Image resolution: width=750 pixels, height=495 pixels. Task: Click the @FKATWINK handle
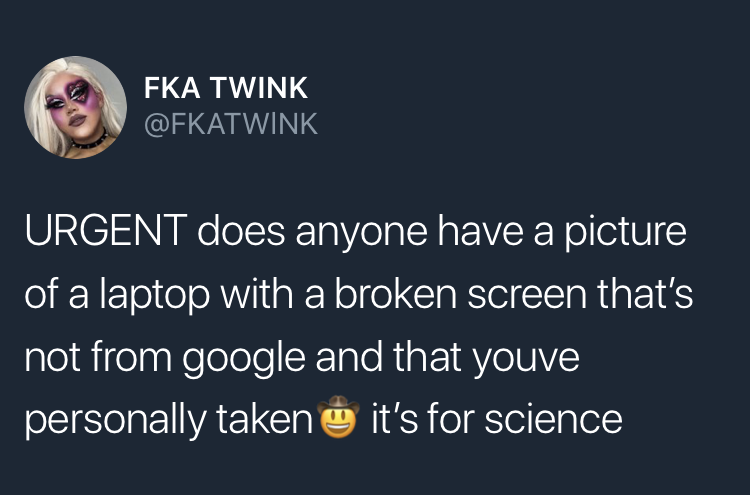[x=232, y=125]
